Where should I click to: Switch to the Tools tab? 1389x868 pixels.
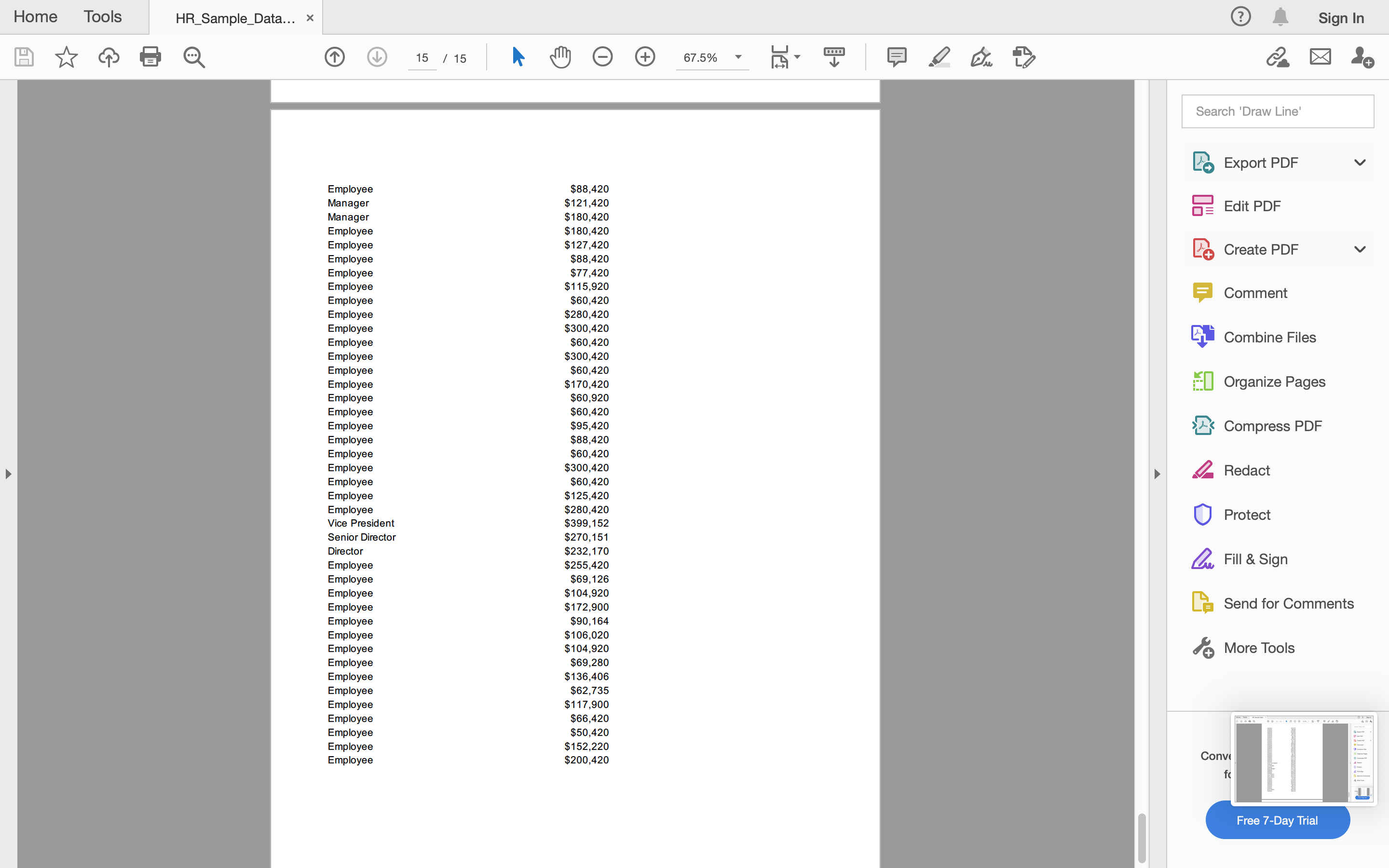(x=102, y=17)
